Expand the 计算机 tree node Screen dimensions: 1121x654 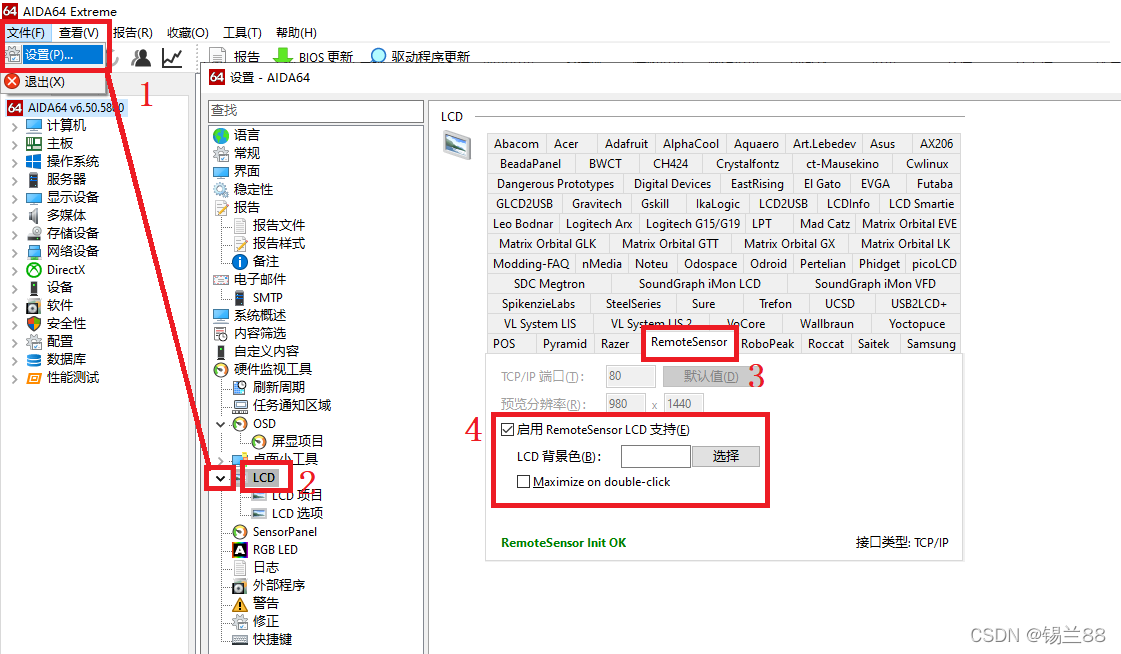(14, 126)
